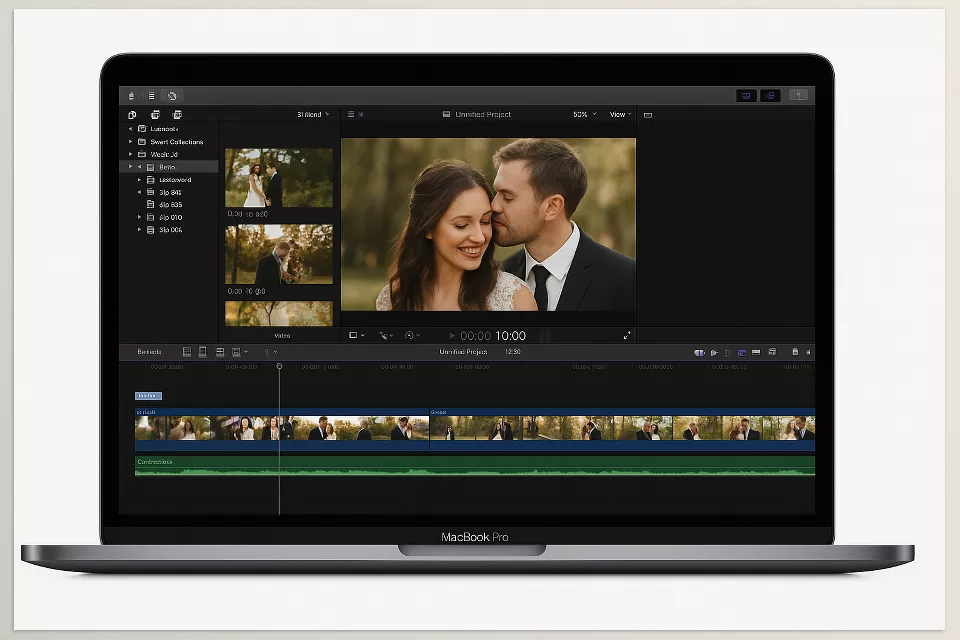Open the third sidebar icon left of 3l Blend
The width and height of the screenshot is (960, 640).
[178, 115]
